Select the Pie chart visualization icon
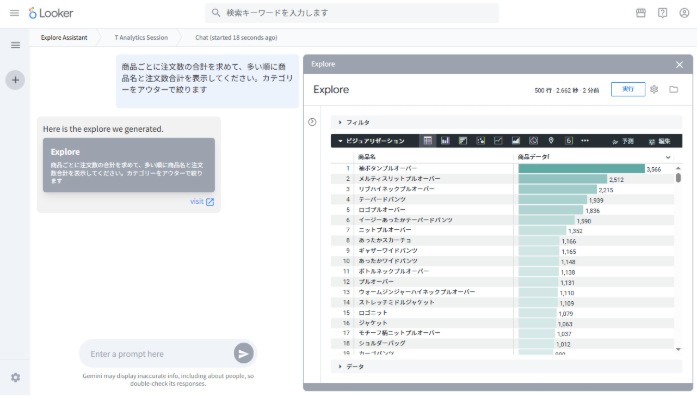 pos(533,141)
